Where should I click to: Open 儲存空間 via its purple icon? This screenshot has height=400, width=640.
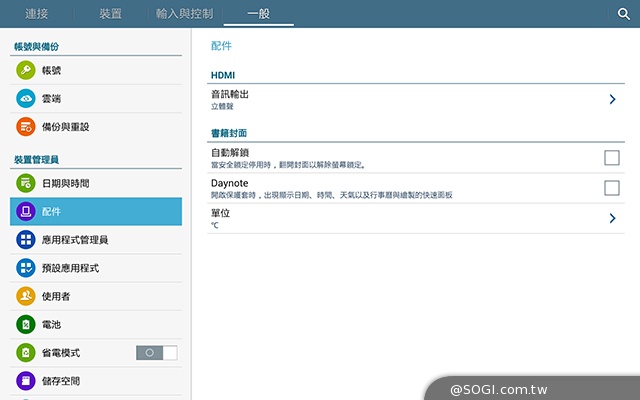26,381
